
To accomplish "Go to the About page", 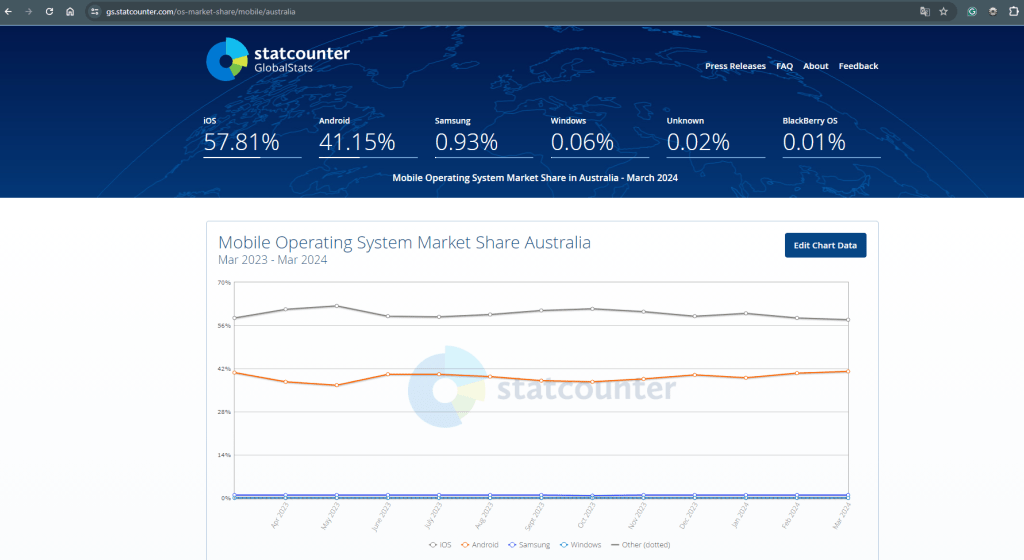I will 815,66.
